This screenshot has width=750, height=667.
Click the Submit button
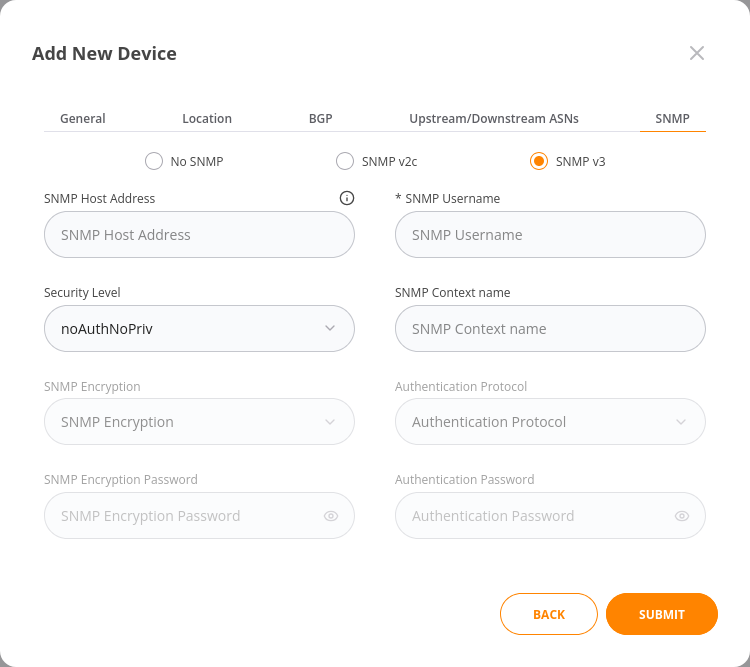pyautogui.click(x=662, y=614)
